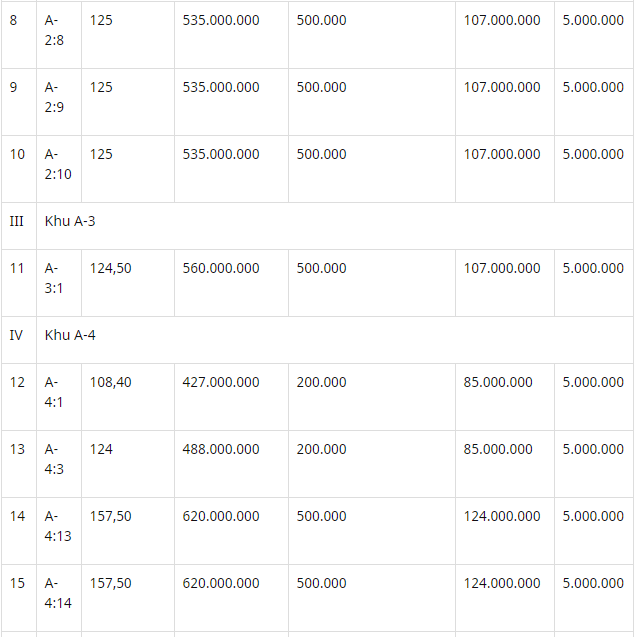Click the row number 15 cell
643x637 pixels.
19,598
